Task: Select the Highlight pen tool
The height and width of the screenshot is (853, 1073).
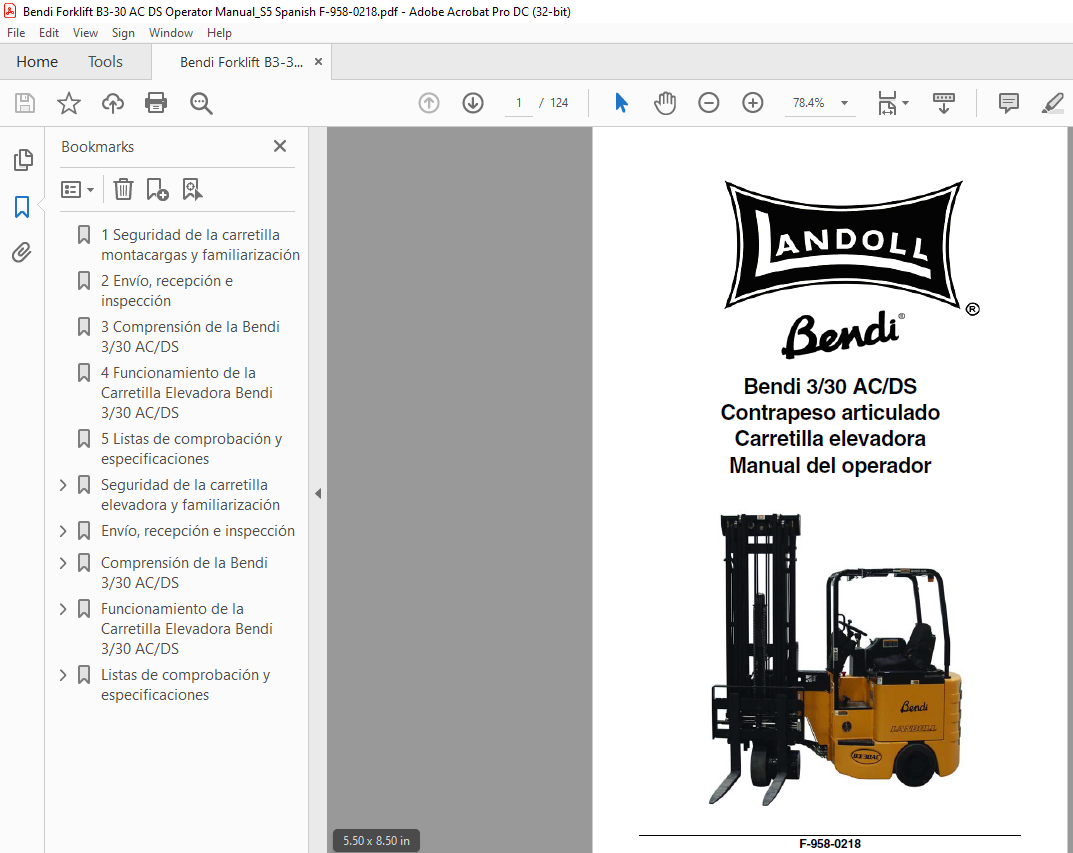Action: 1052,103
